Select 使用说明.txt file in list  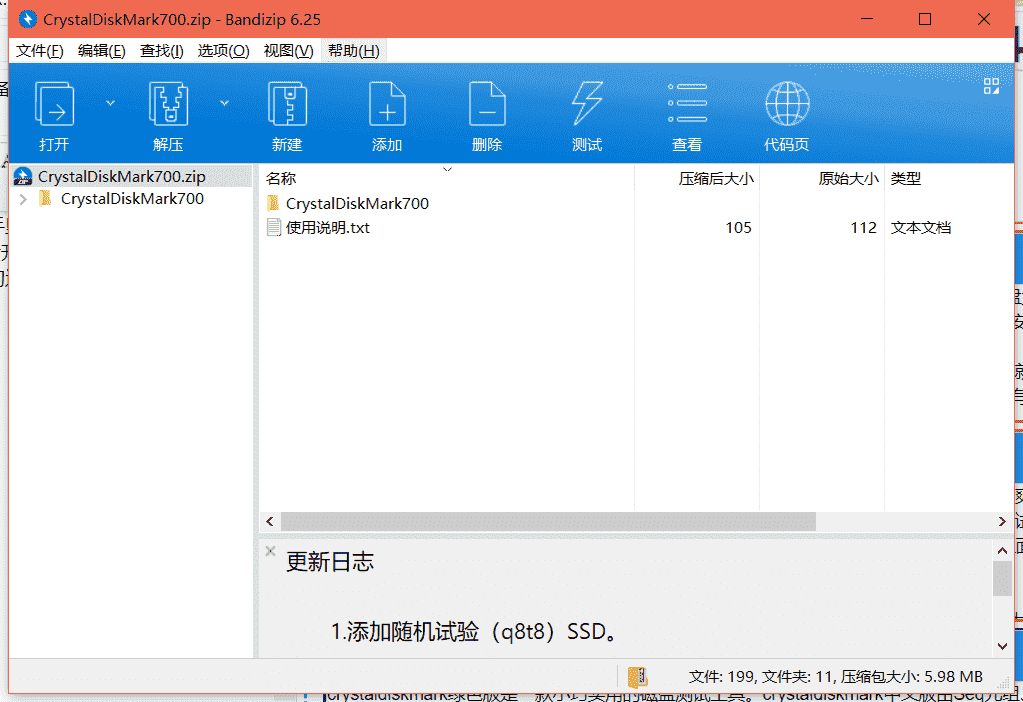coord(327,228)
